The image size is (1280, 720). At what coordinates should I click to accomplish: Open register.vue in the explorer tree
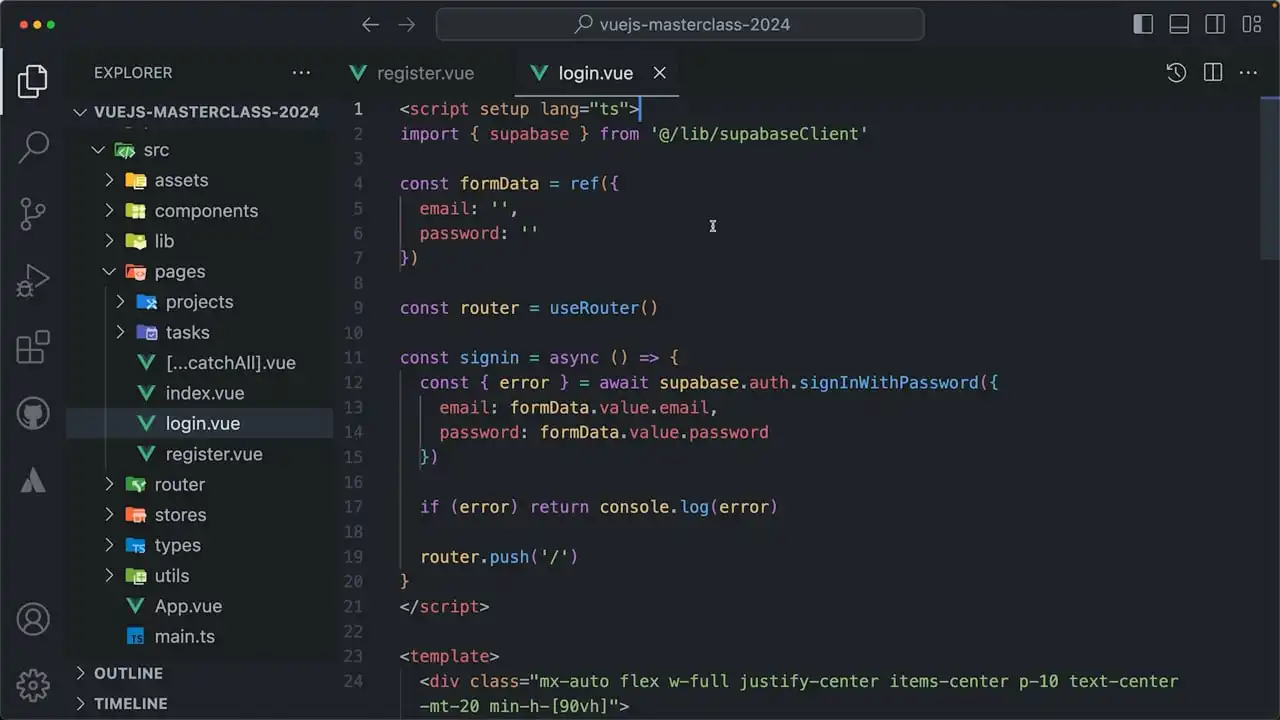click(200, 454)
